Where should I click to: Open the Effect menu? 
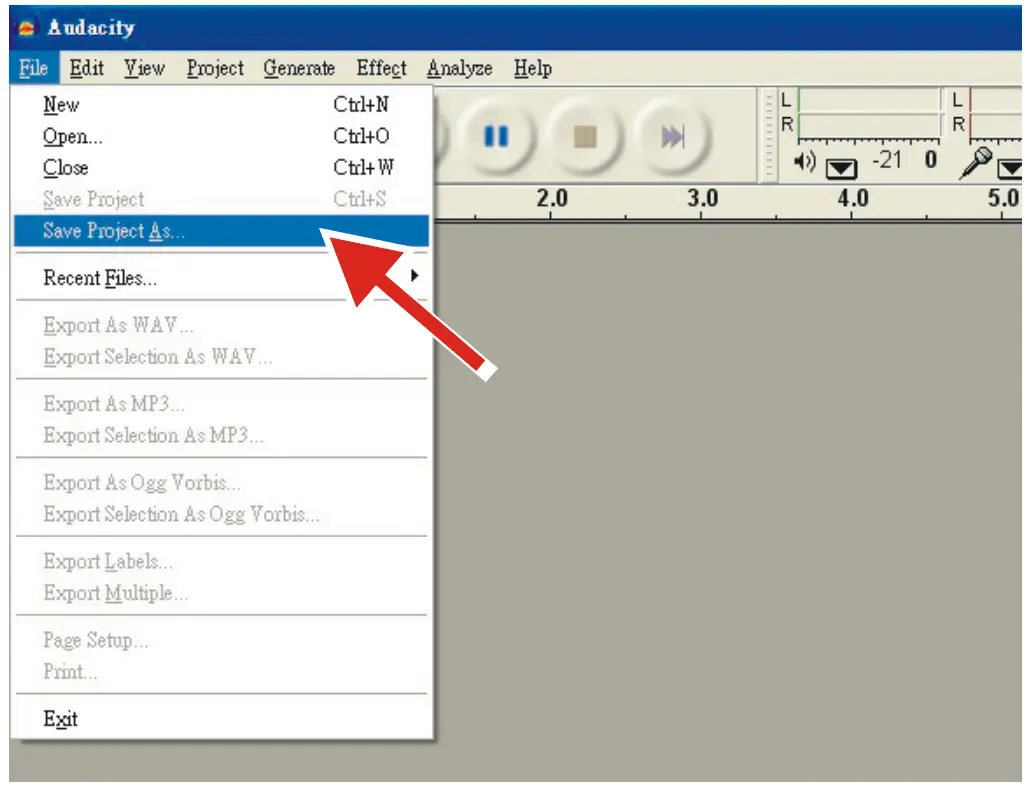(381, 68)
